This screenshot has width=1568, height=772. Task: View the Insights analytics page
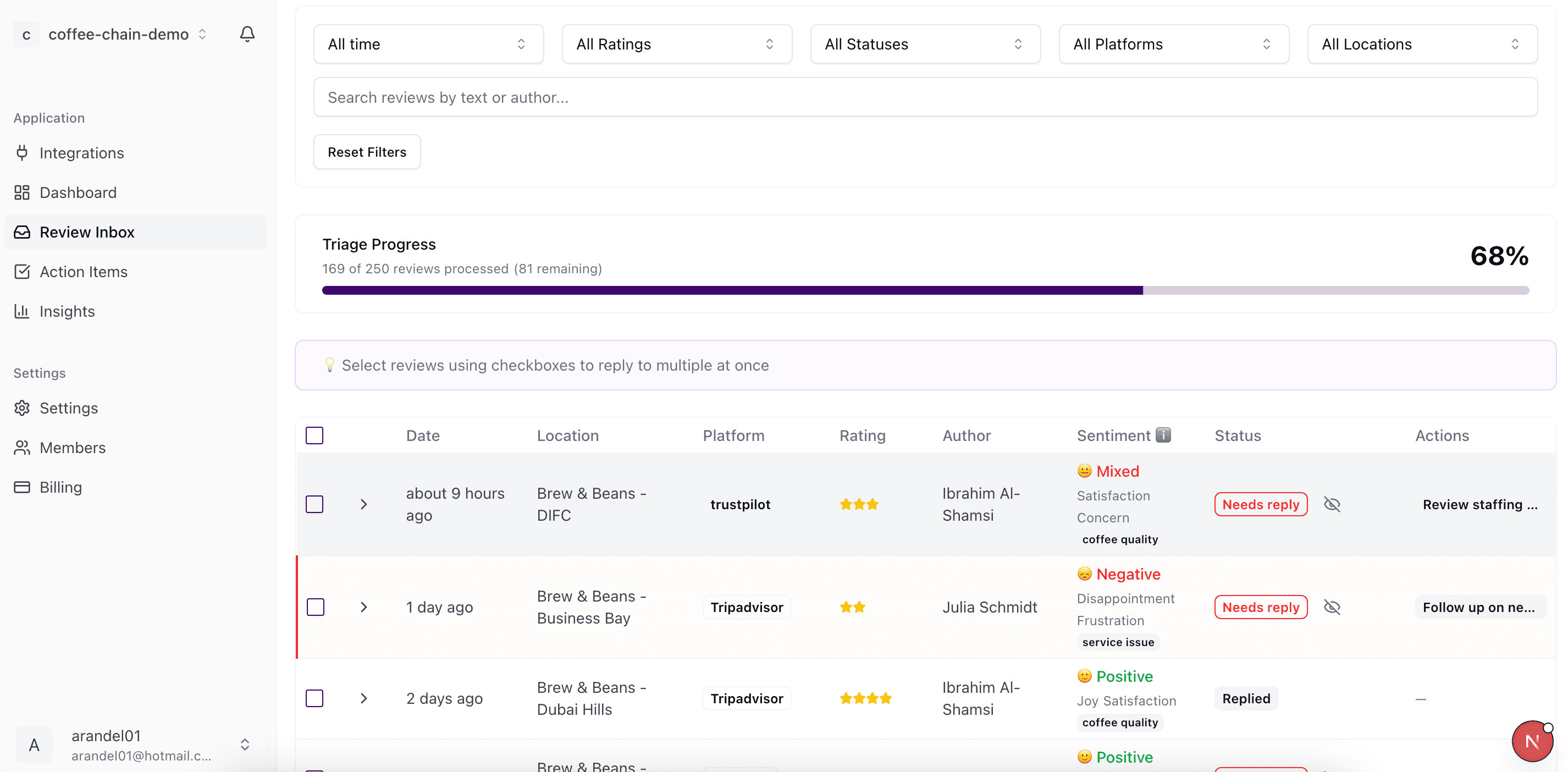67,311
